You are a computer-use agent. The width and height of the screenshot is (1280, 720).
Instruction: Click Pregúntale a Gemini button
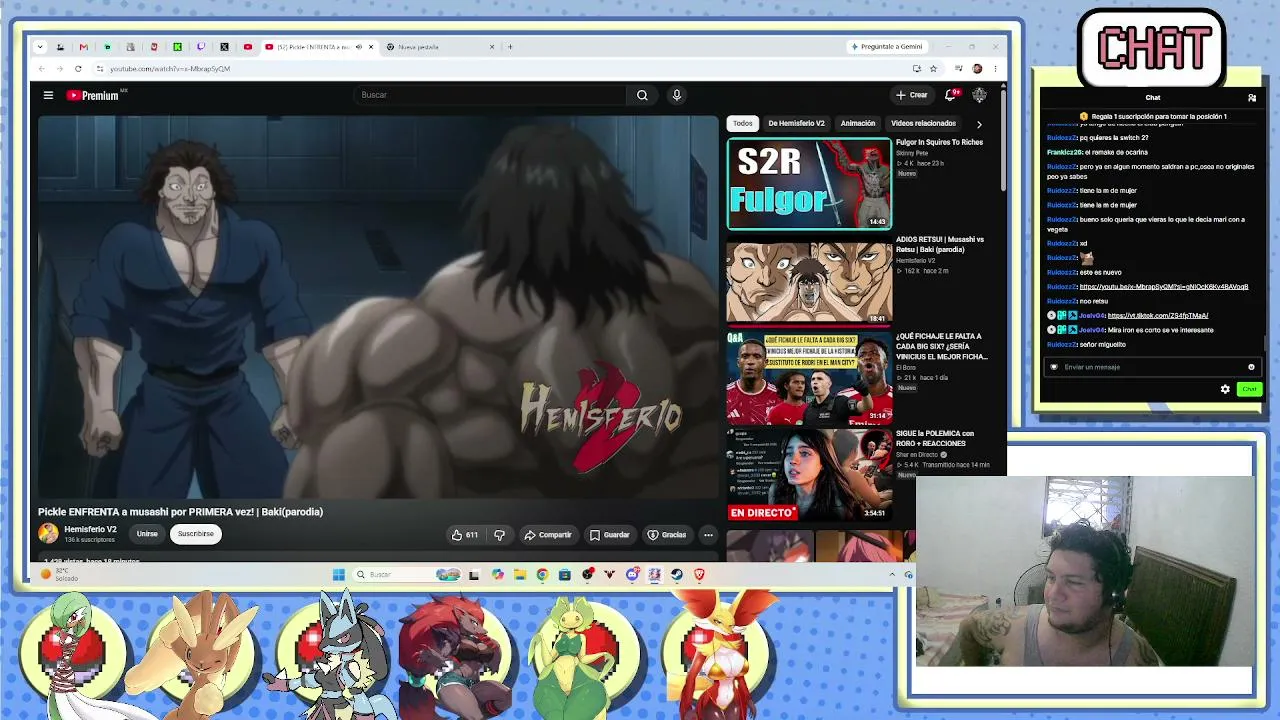[x=887, y=47]
